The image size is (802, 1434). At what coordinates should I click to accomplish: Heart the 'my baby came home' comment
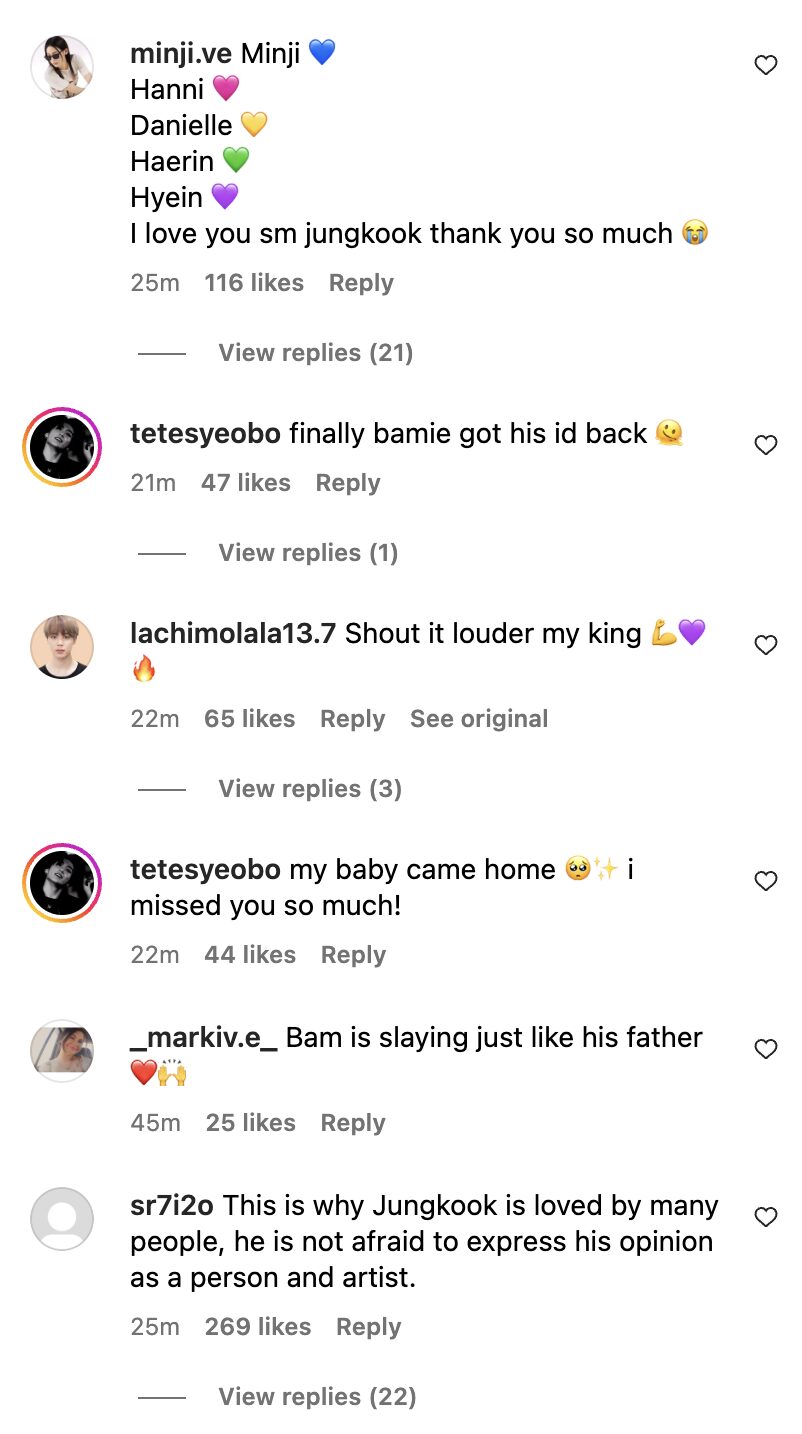point(765,881)
